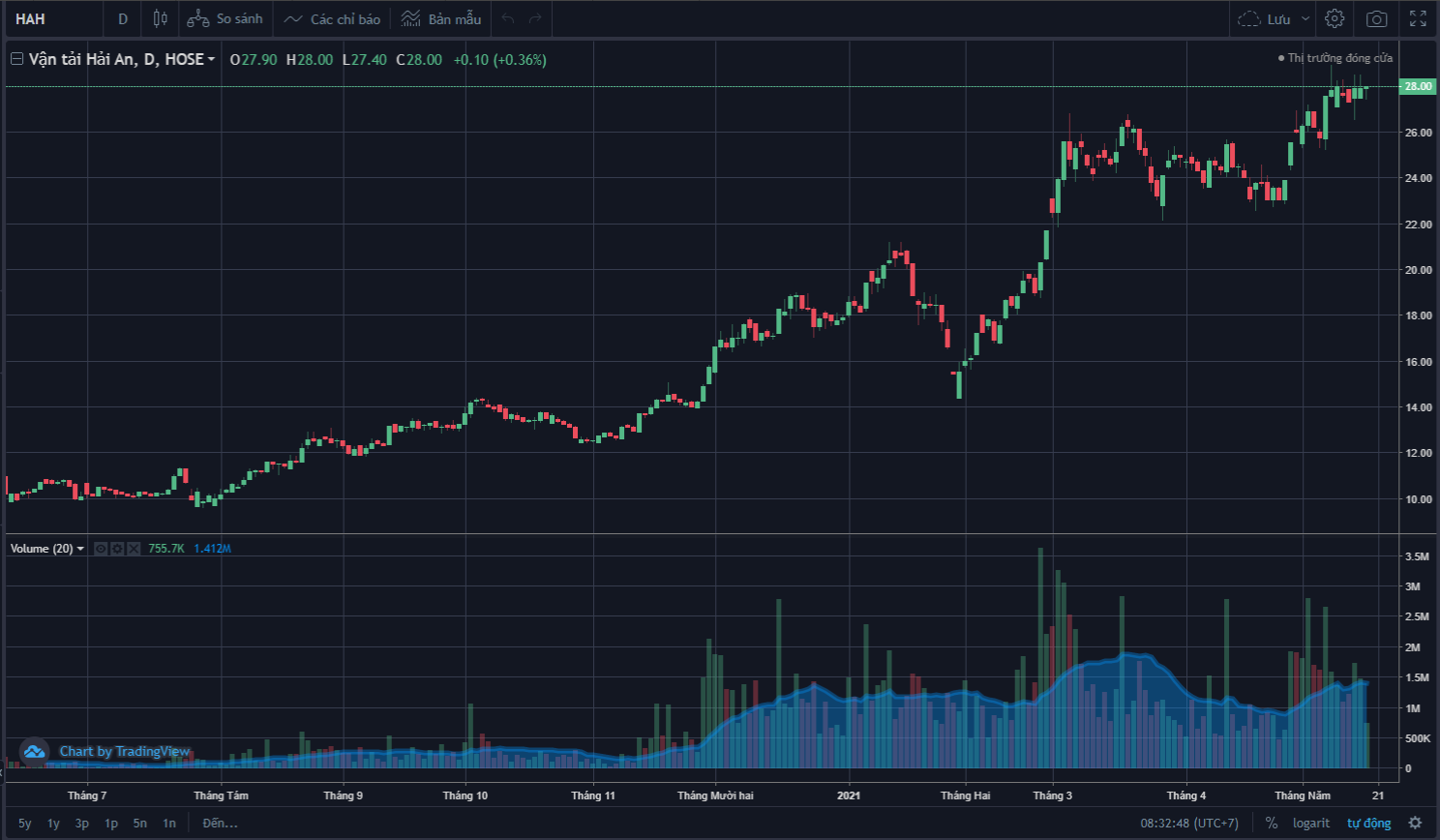The image size is (1440, 840).
Task: Remove the Volume indicator with X
Action: point(134,549)
